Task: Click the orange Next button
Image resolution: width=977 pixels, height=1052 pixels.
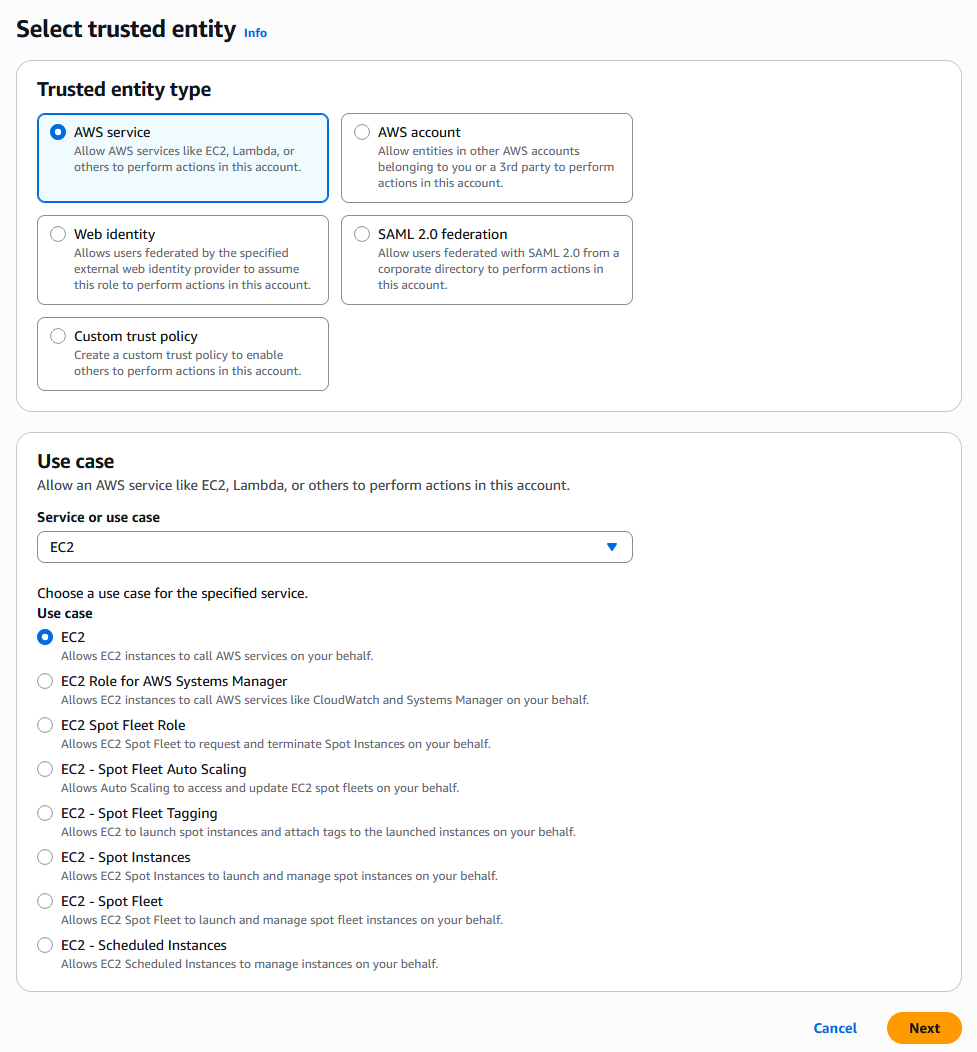Action: pyautogui.click(x=924, y=1028)
